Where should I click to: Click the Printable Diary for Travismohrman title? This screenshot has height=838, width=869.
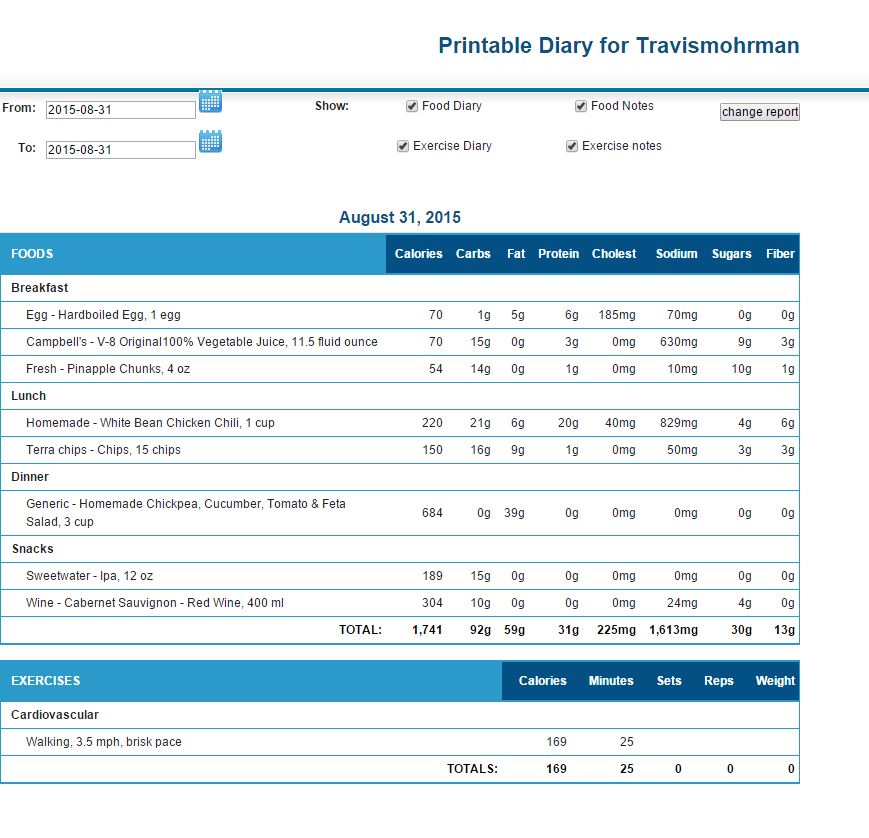(x=618, y=46)
